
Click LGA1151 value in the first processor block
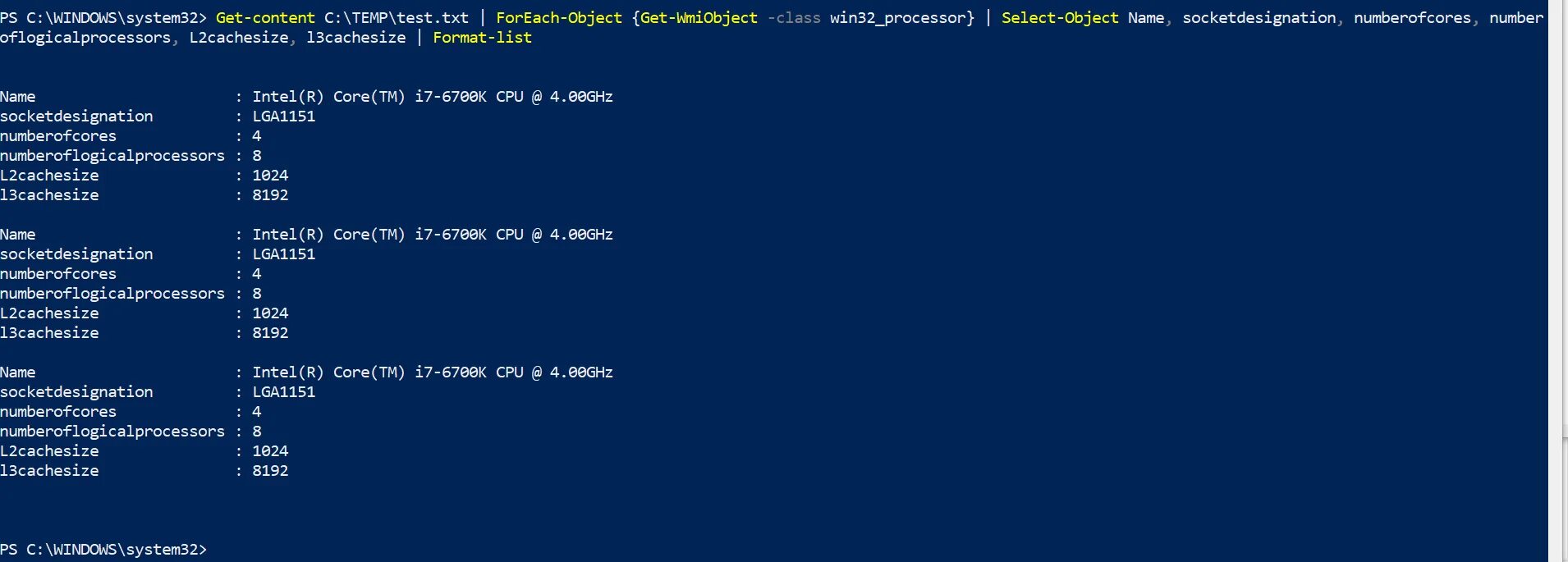(x=284, y=116)
